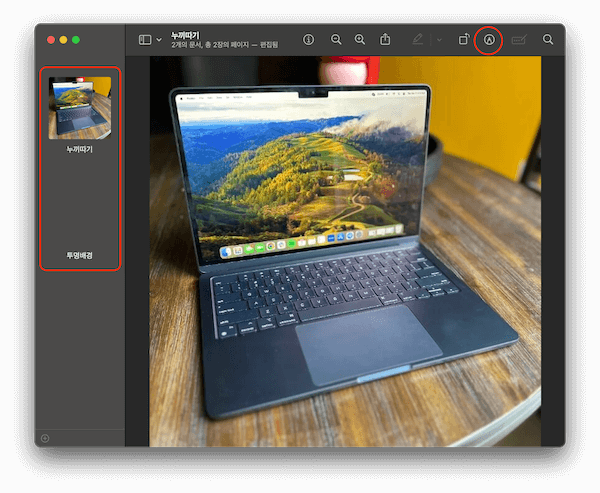Screen dimensions: 600x493
Task: Zoom out of the image
Action: click(x=336, y=39)
